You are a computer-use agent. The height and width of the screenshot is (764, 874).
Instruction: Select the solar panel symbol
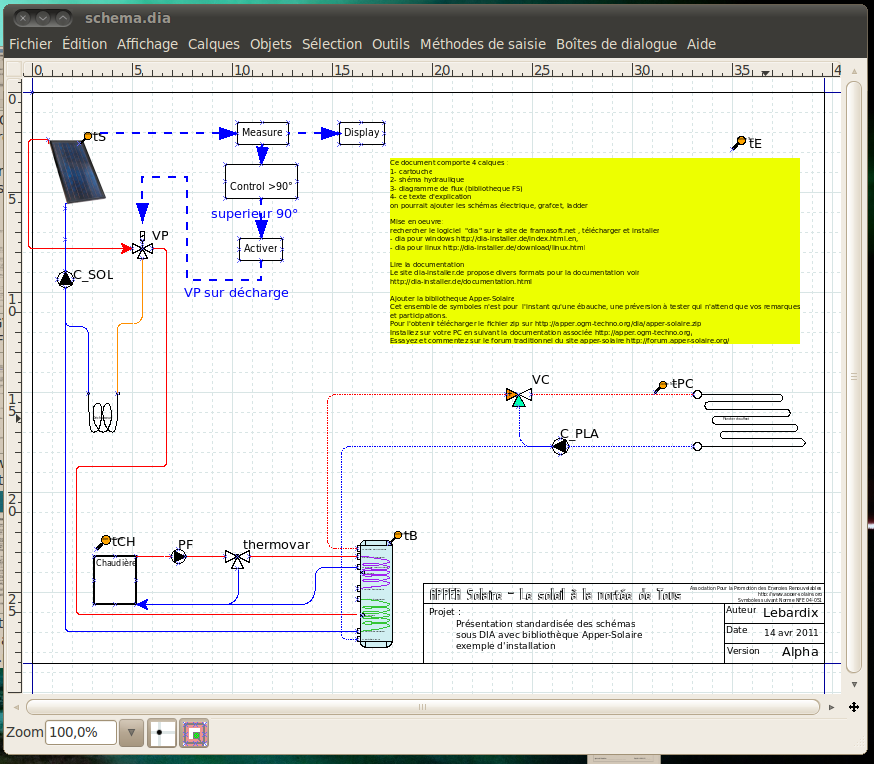(75, 168)
